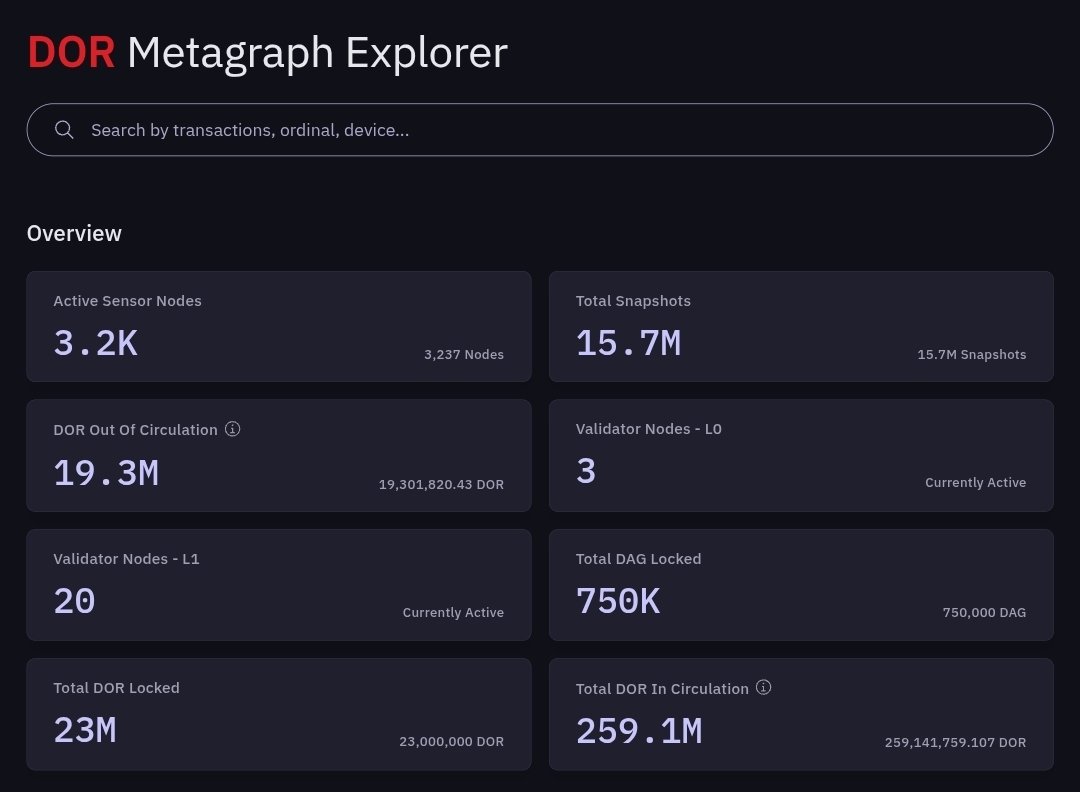Screen dimensions: 1080x792
Task: Click the 259,141,759.107 DOR text
Action: click(955, 742)
